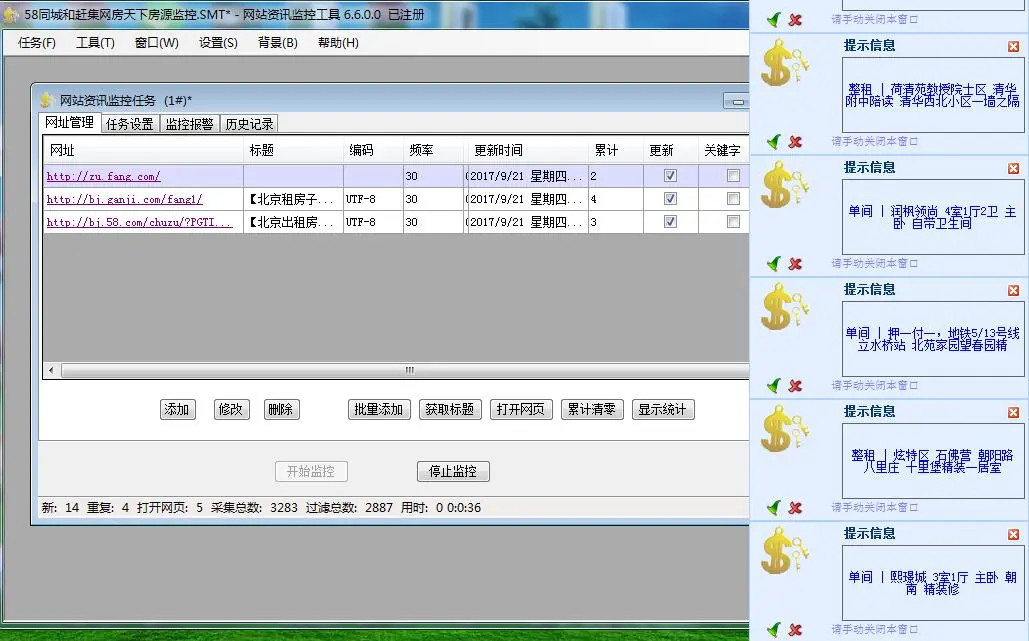The width and height of the screenshot is (1029, 641).
Task: Click the 显示统计 button
Action: [663, 409]
